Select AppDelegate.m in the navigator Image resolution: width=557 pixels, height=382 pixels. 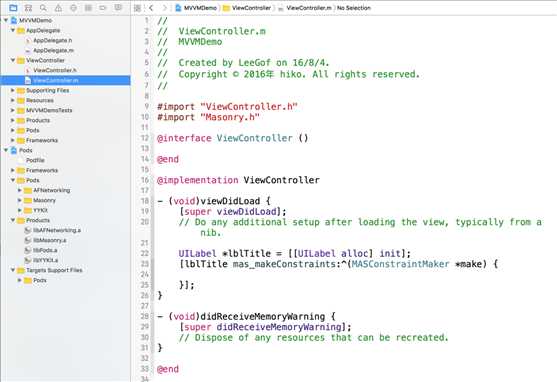(54, 50)
